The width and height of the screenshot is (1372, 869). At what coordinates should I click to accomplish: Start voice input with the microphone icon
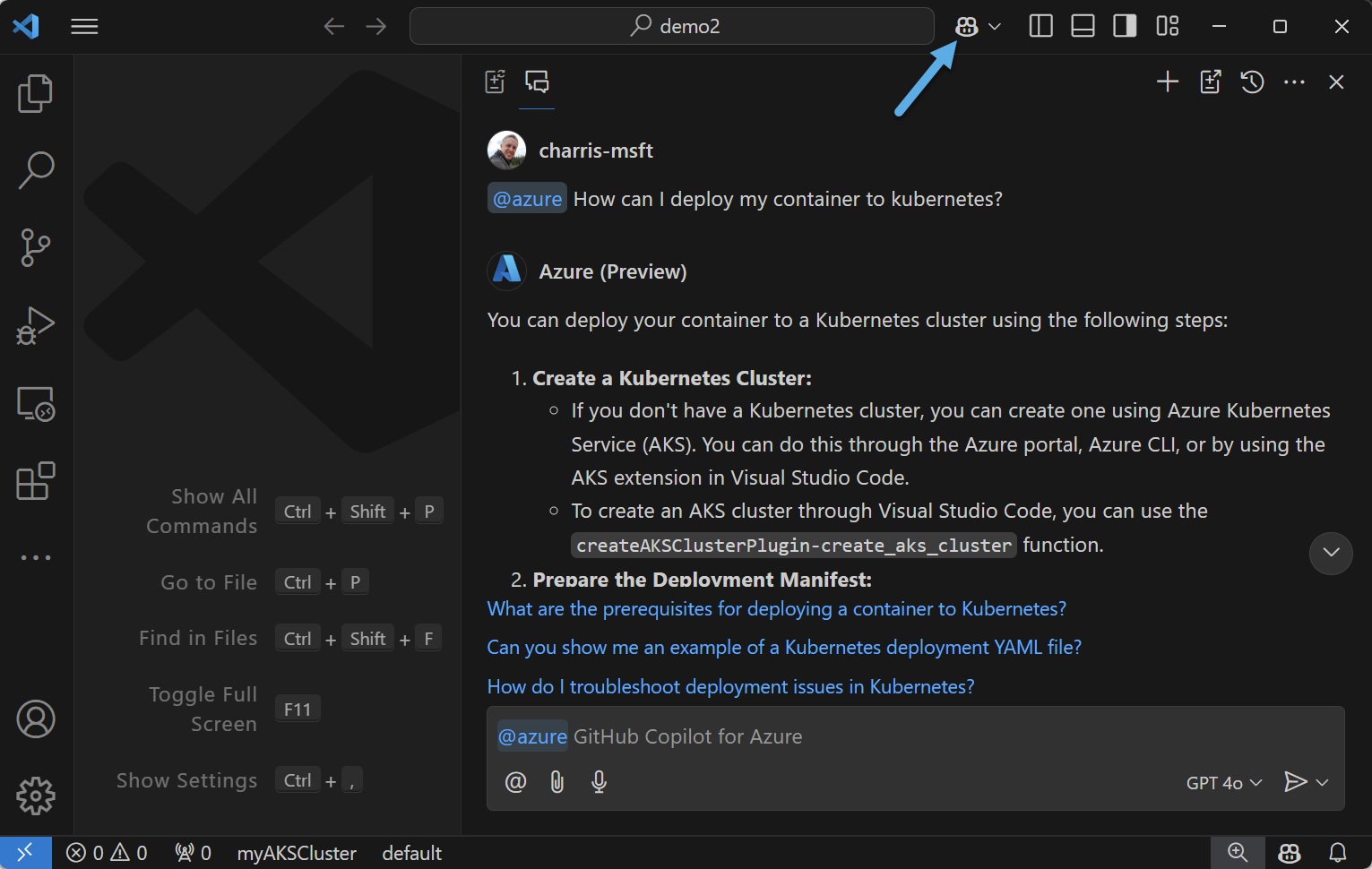(x=599, y=781)
